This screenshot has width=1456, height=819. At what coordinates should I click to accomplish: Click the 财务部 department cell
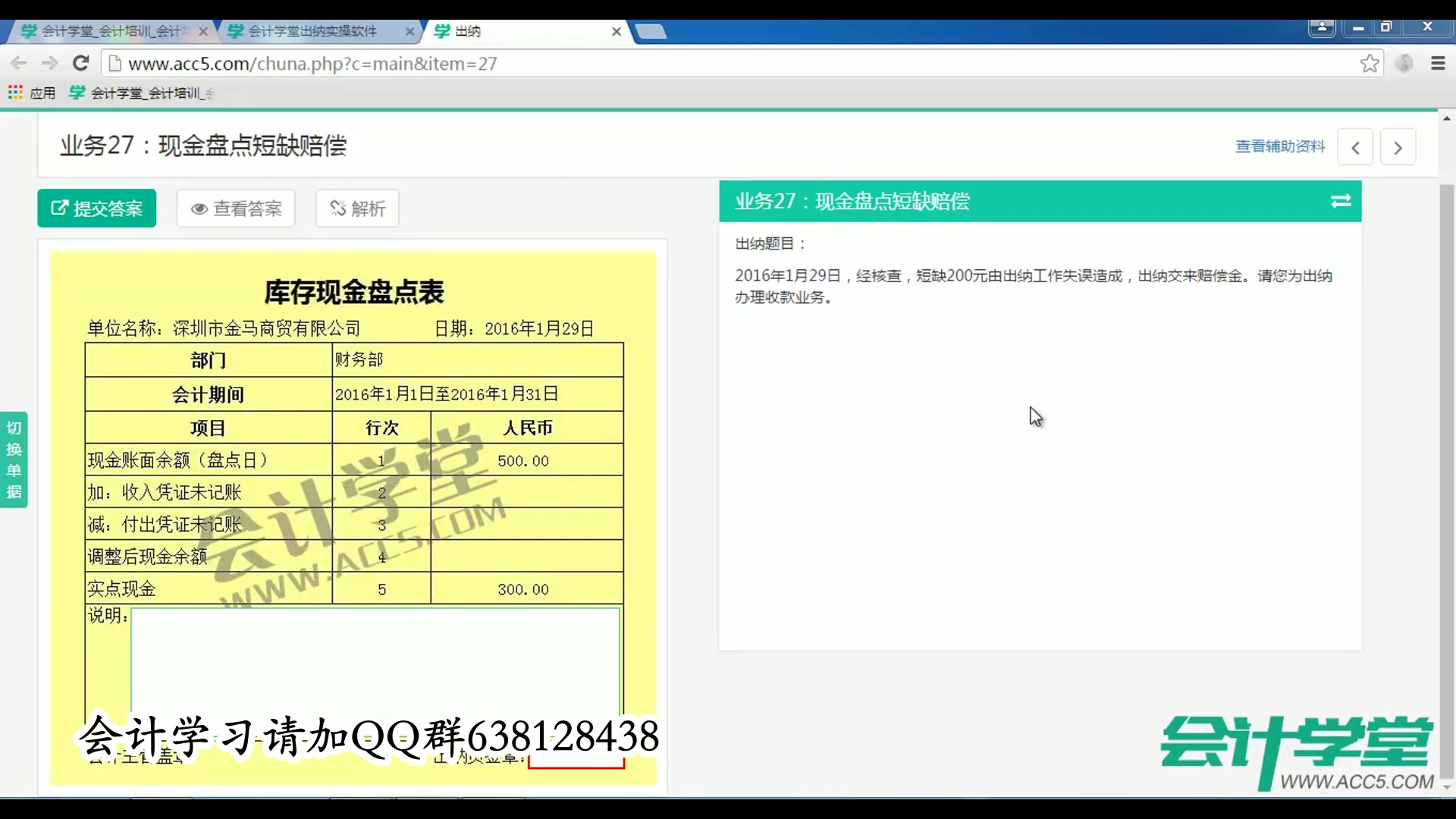(x=478, y=359)
